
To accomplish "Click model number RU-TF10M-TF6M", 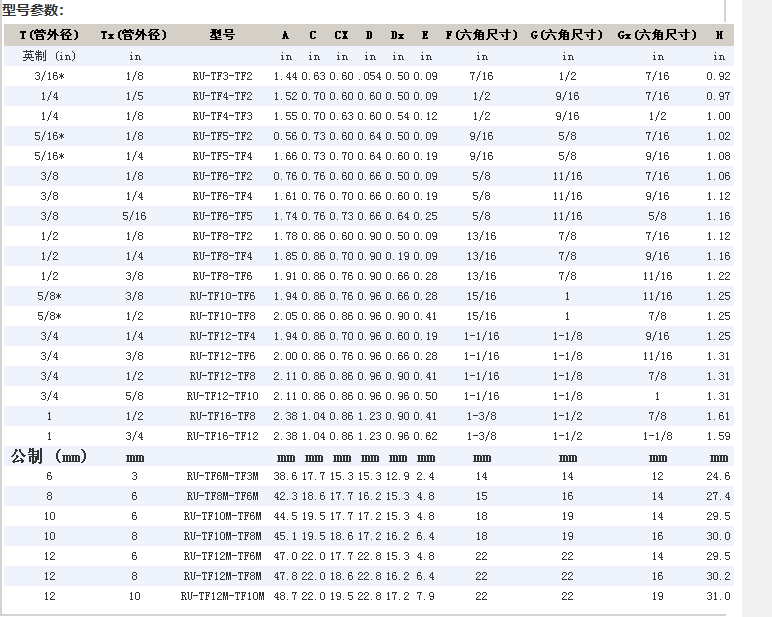I will point(222,517).
